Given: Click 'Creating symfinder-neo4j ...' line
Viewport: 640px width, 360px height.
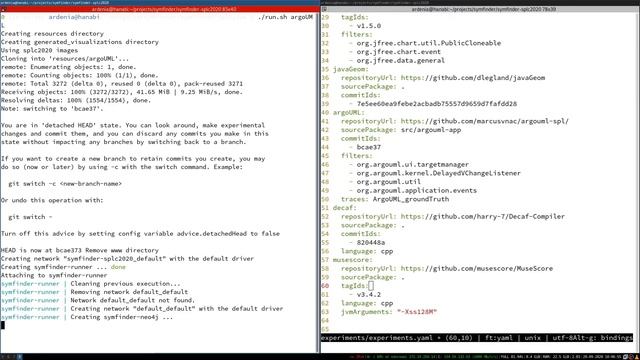Looking at the screenshot, I should pos(122,317).
